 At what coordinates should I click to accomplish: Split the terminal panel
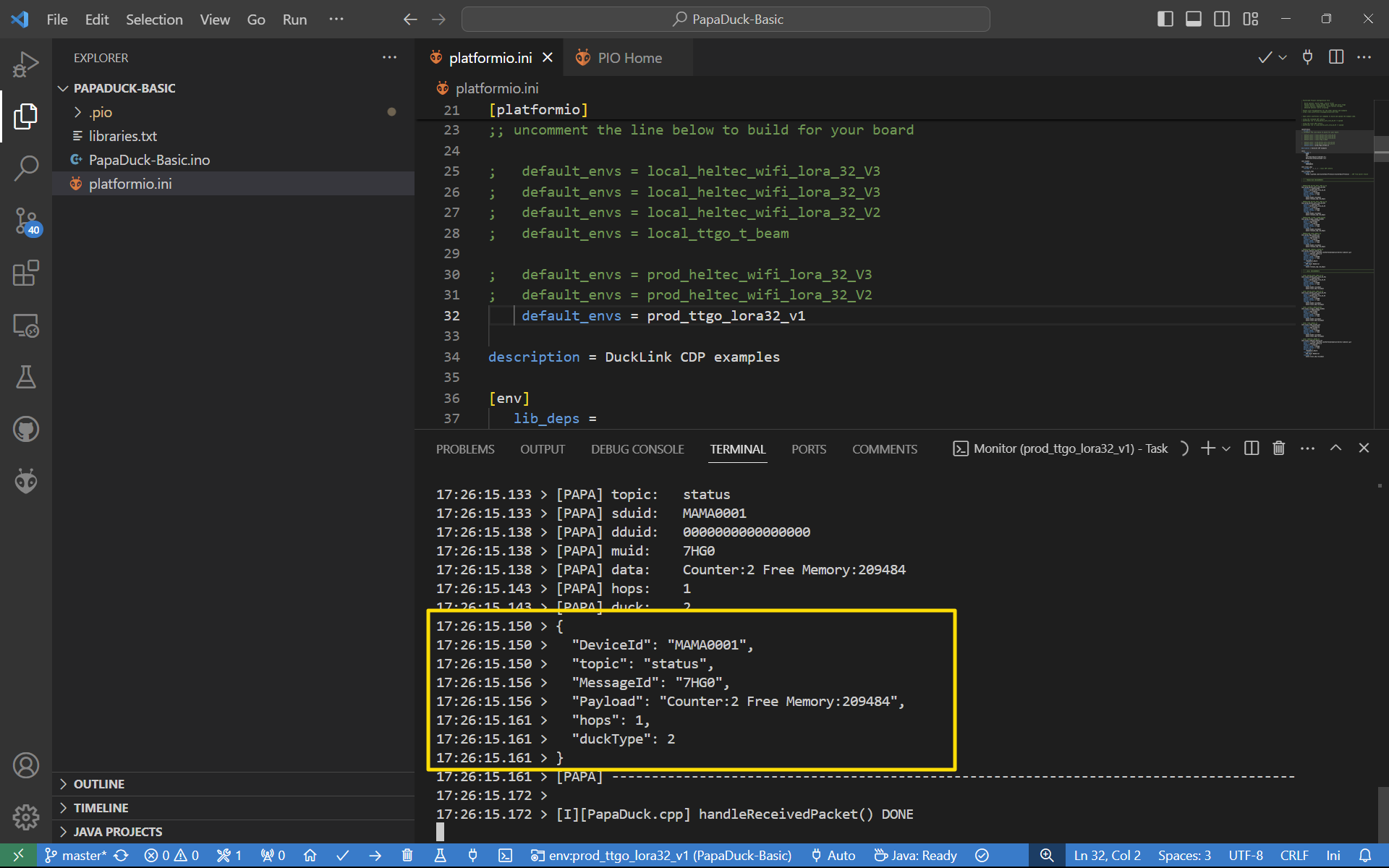(1252, 448)
